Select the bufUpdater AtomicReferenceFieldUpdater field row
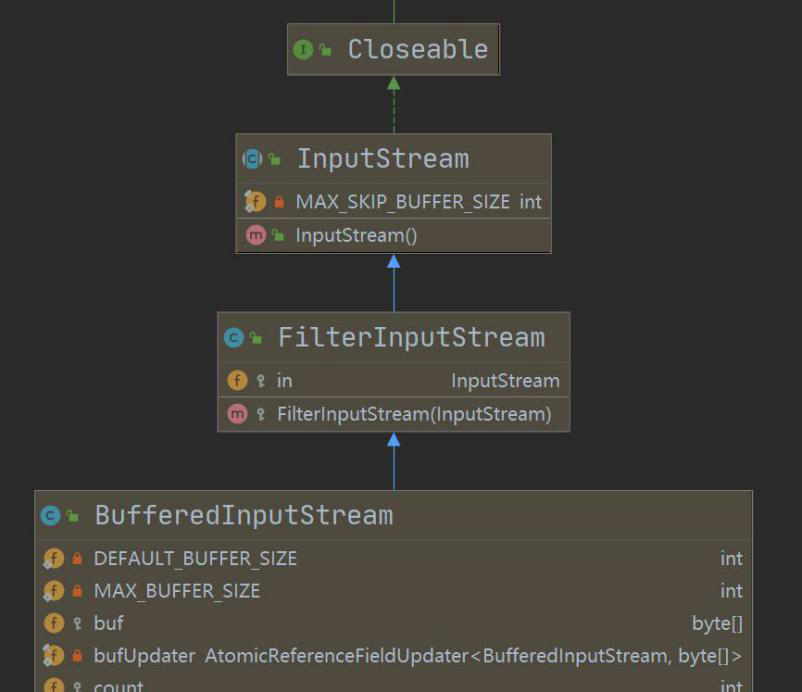This screenshot has height=692, width=802. point(393,656)
